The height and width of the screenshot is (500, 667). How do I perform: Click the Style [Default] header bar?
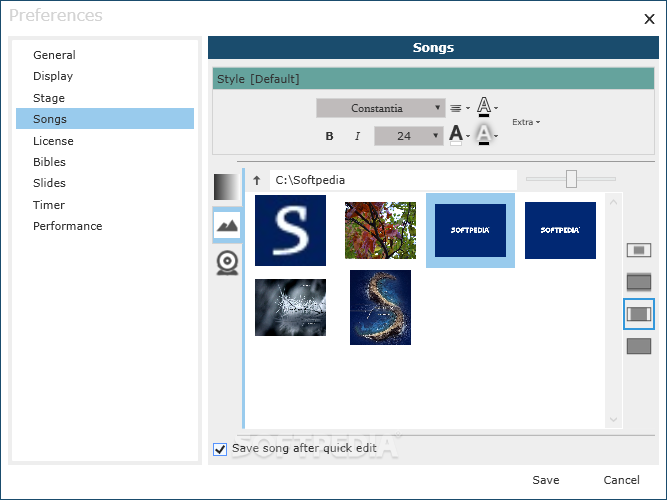click(433, 79)
